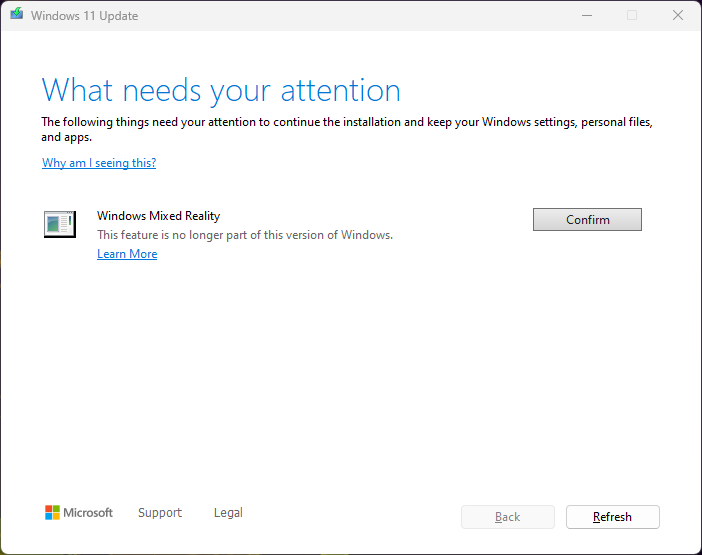Click the 'What needs your attention' heading
The width and height of the screenshot is (702, 555).
221,91
